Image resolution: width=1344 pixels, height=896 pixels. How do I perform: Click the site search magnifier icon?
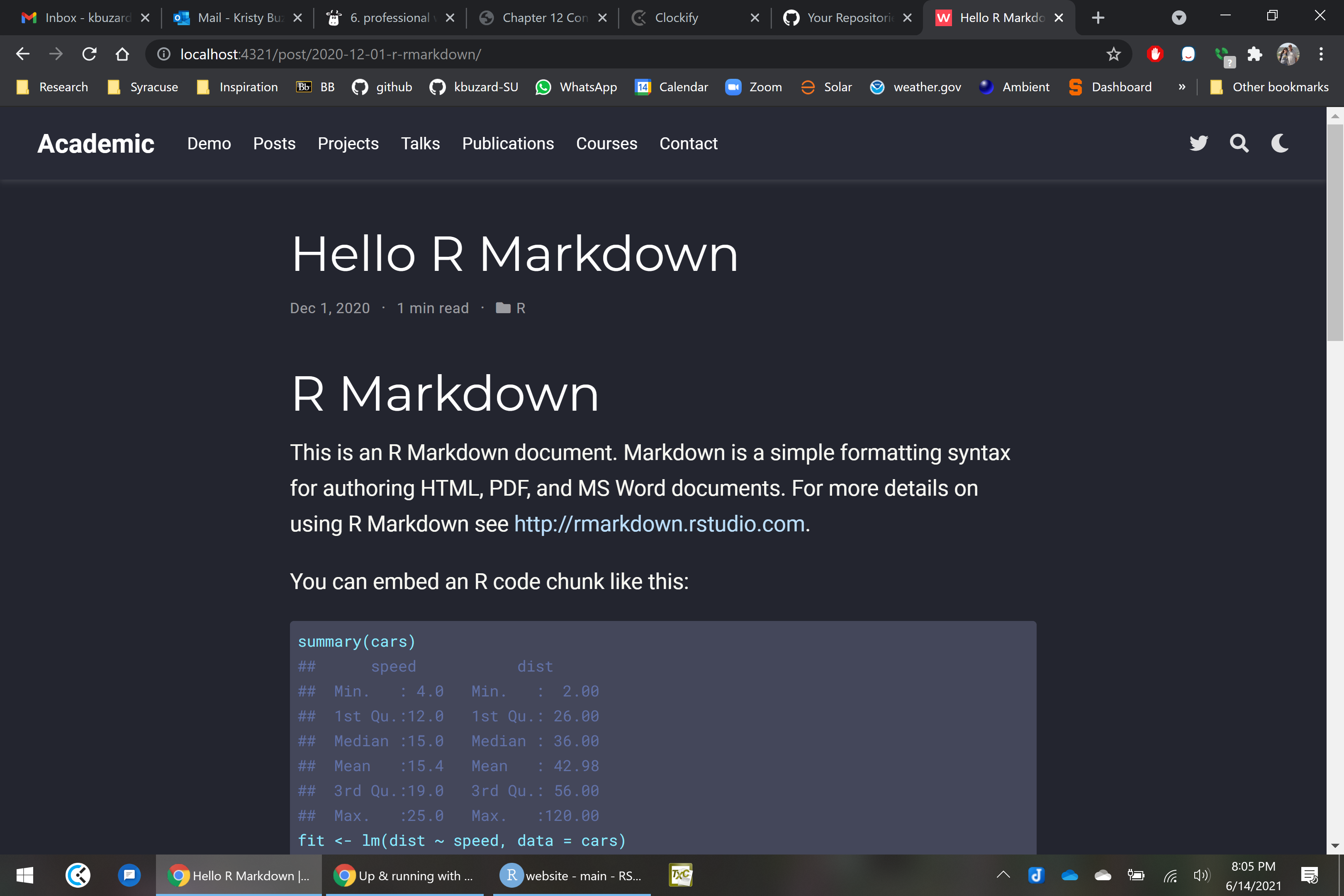[x=1239, y=143]
